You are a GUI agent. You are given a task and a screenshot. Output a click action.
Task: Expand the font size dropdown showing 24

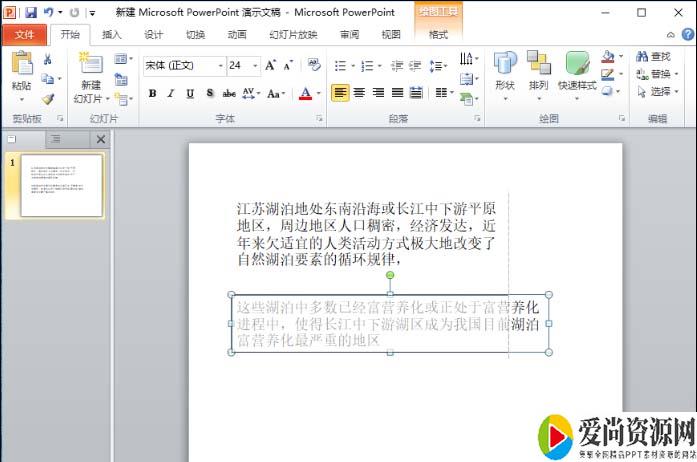(256, 66)
